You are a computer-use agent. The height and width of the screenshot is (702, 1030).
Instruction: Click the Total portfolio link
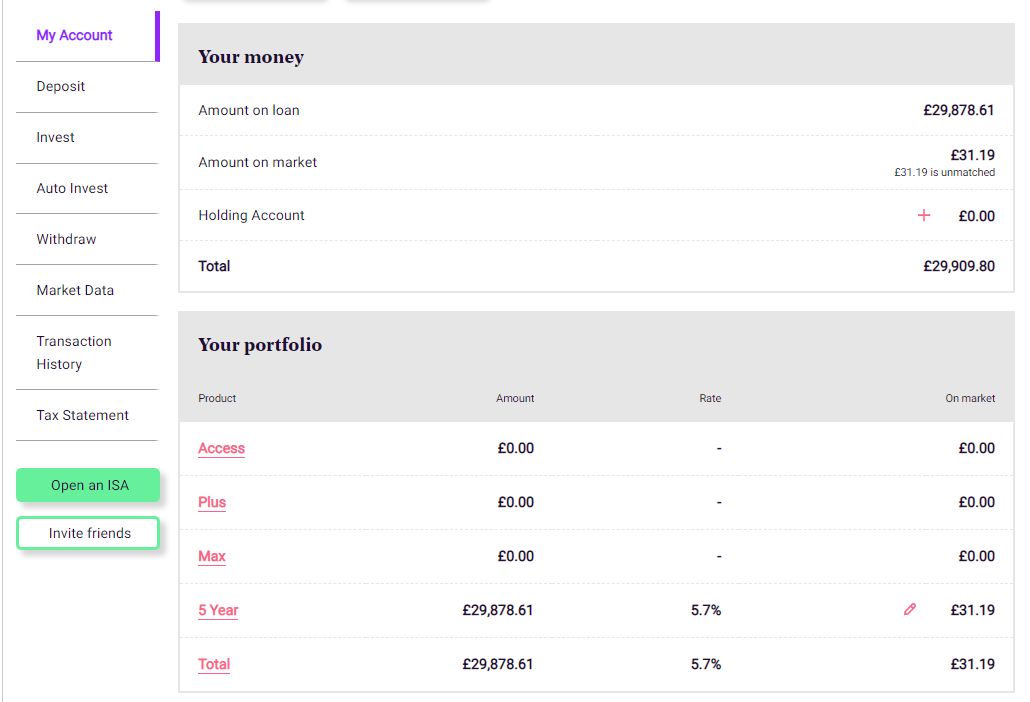pos(214,664)
